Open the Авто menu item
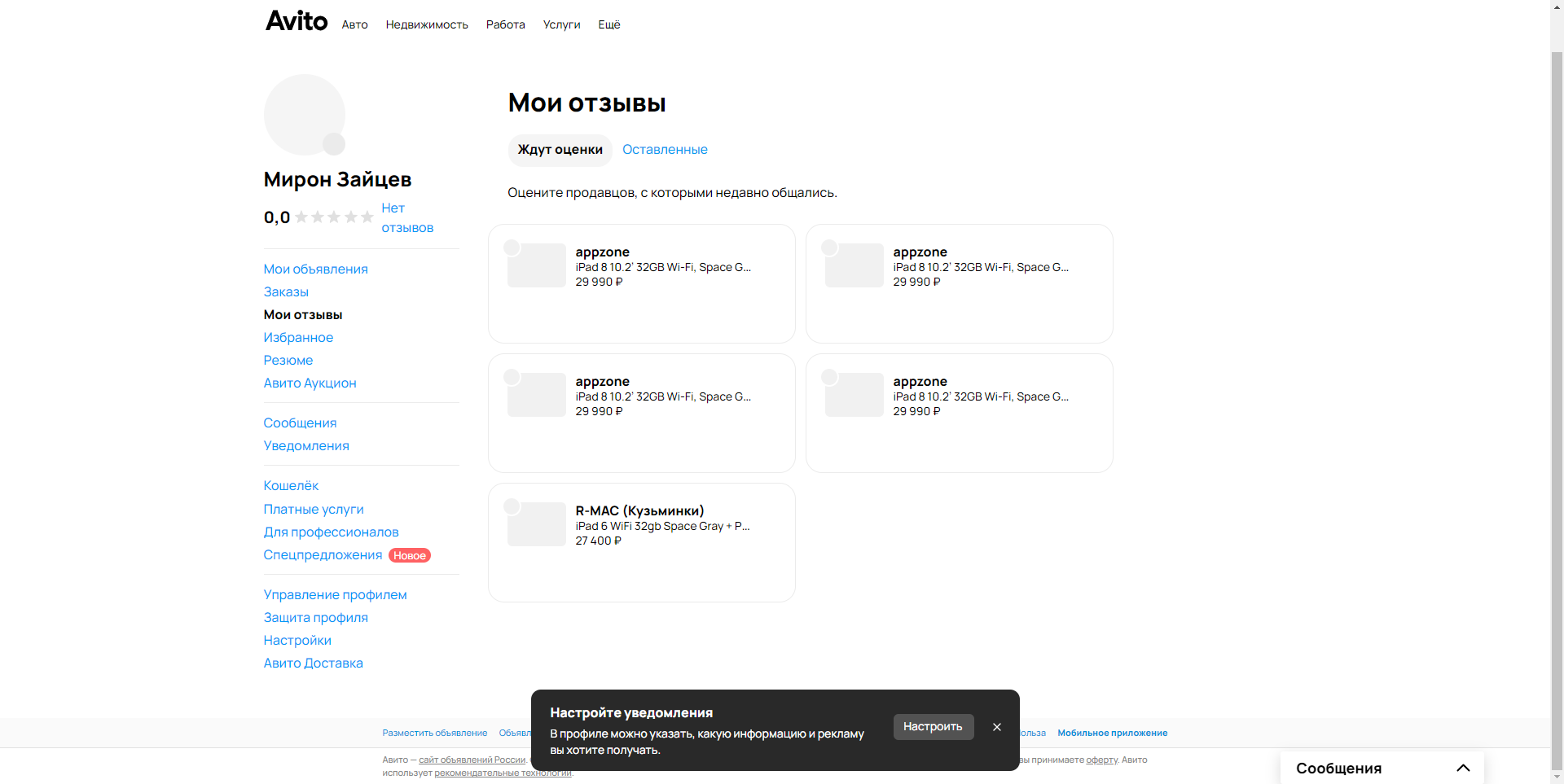The height and width of the screenshot is (784, 1564). point(354,24)
